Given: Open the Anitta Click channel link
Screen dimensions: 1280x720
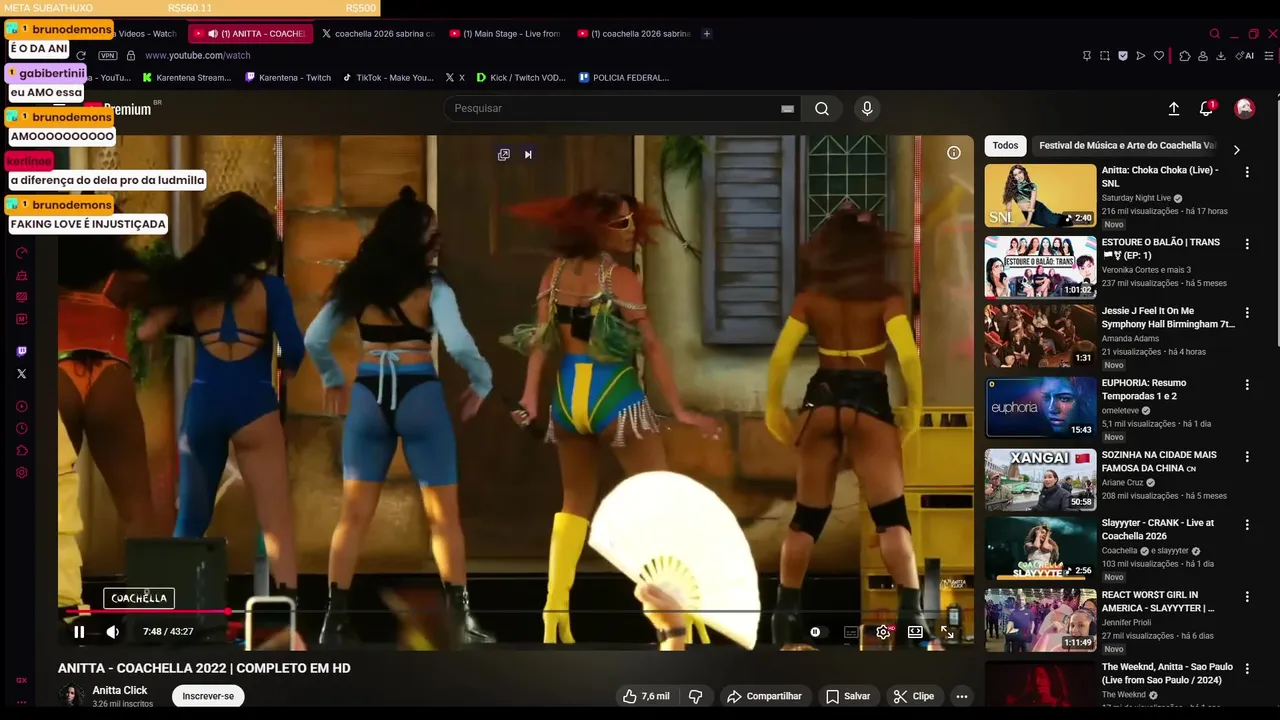Looking at the screenshot, I should [120, 690].
